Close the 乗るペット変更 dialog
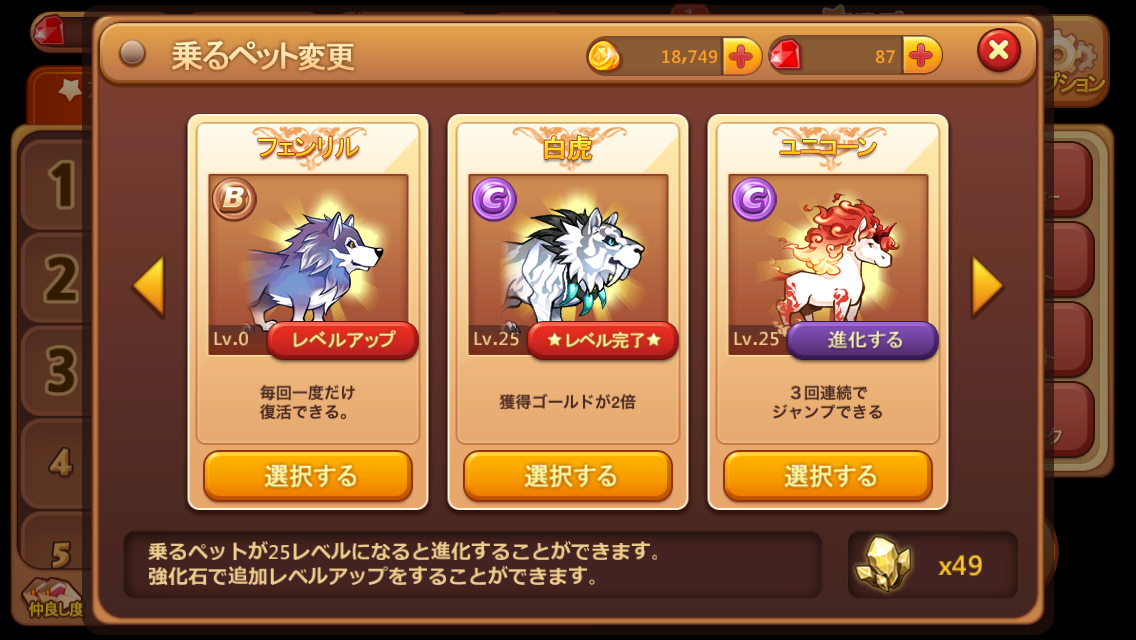This screenshot has width=1136, height=640. tap(999, 51)
